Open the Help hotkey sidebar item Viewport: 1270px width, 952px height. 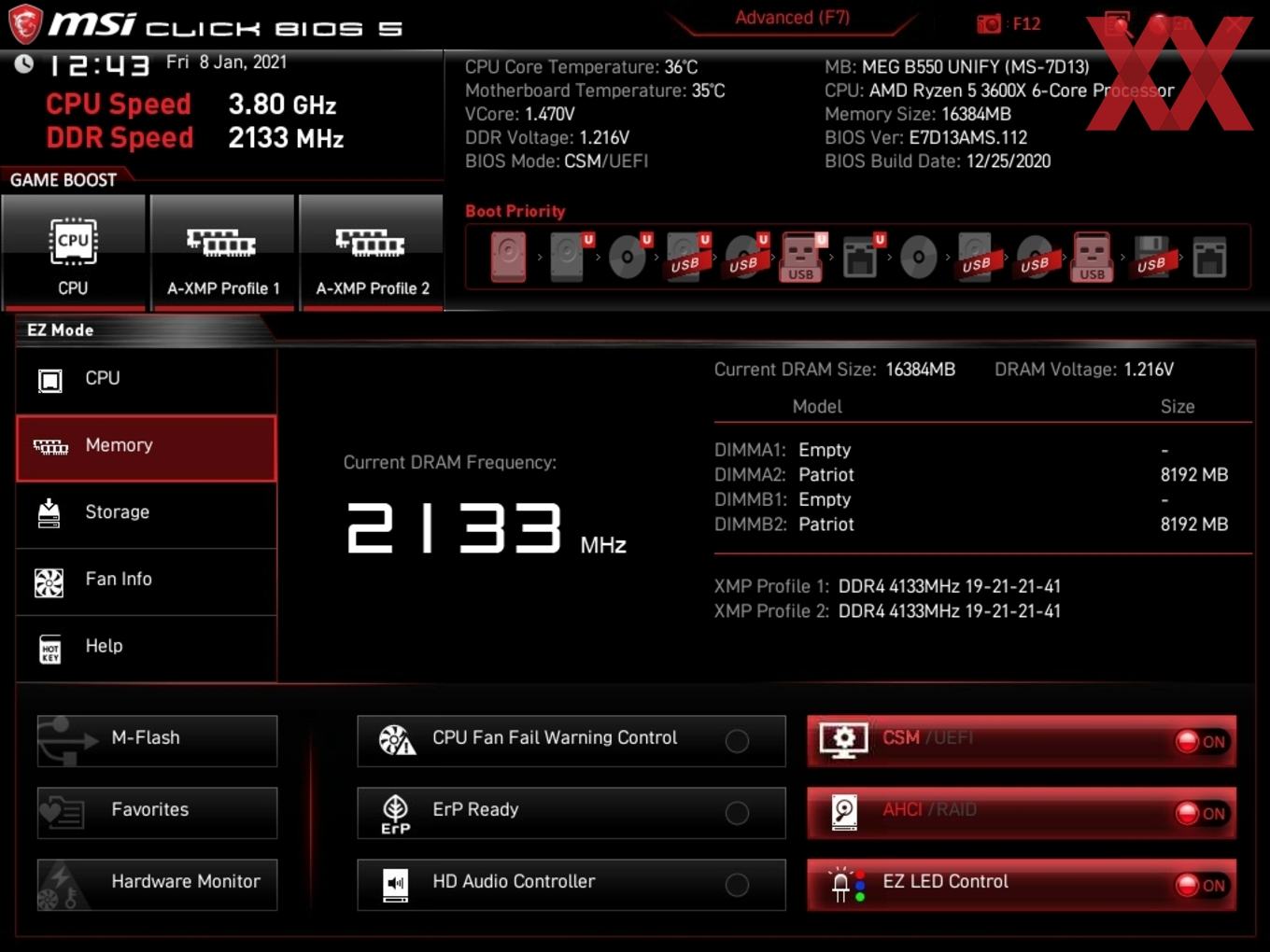147,649
